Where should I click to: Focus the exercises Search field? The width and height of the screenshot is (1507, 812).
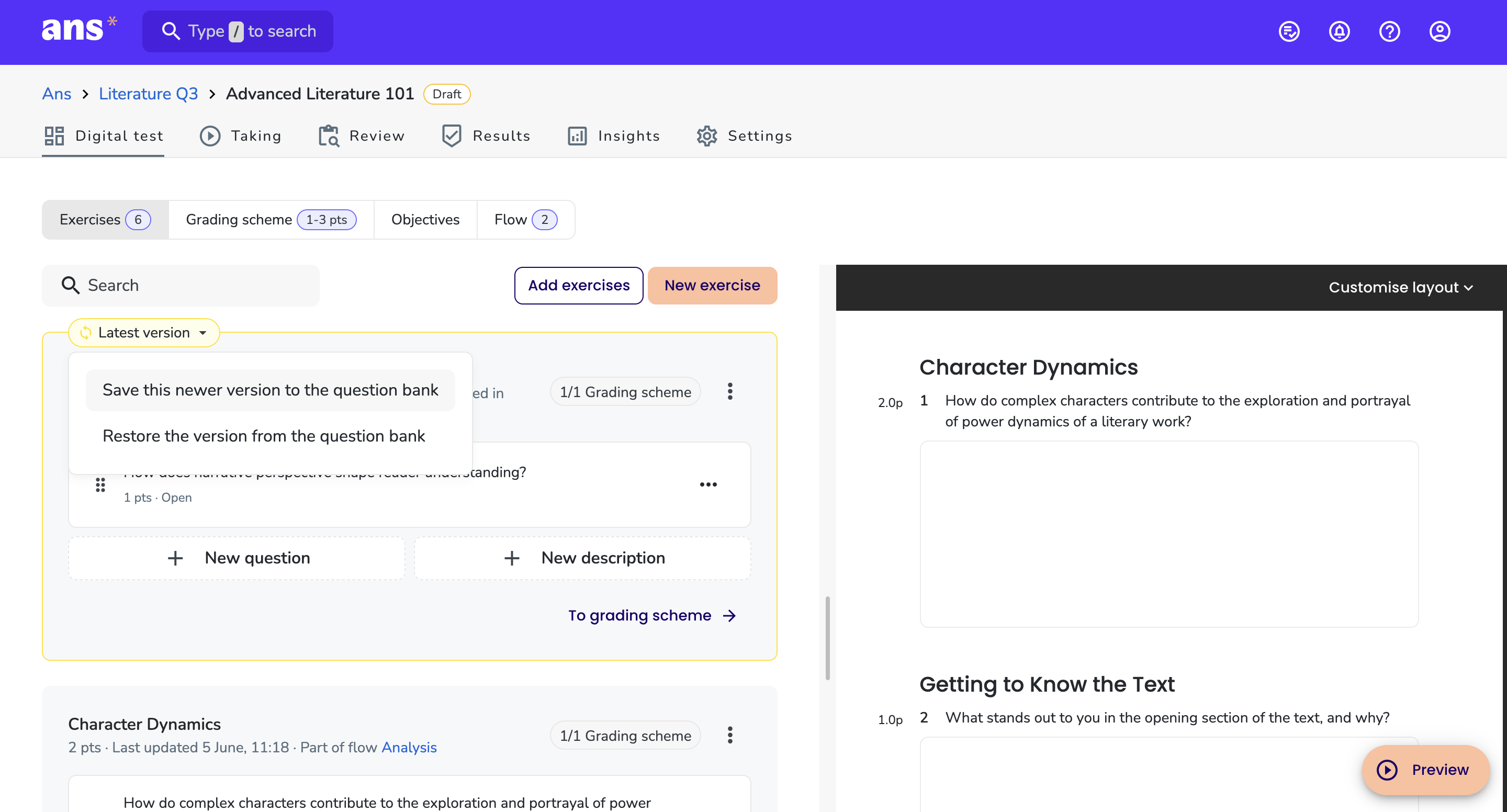(x=181, y=286)
